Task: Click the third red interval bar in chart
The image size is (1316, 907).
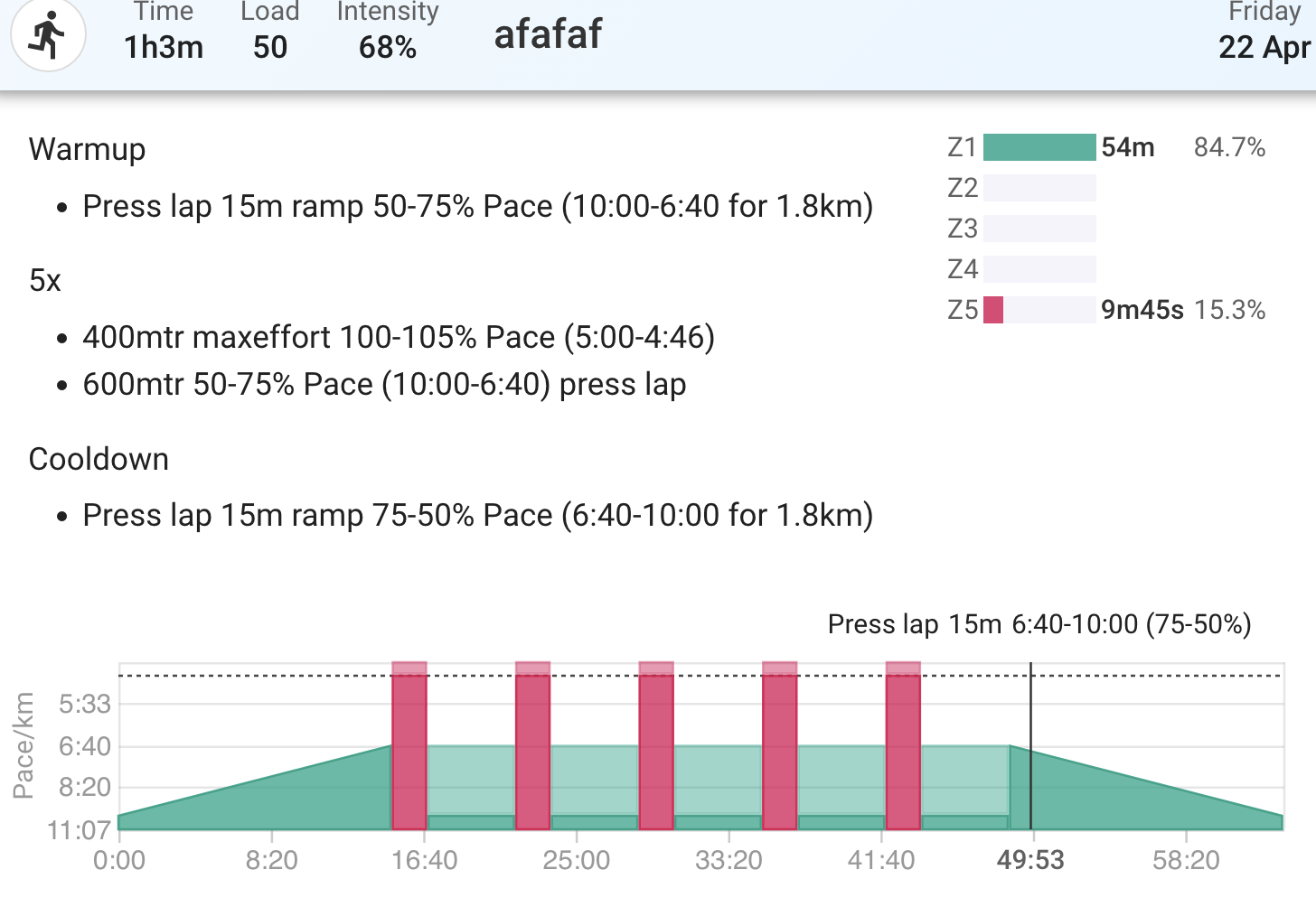Action: coord(656,746)
